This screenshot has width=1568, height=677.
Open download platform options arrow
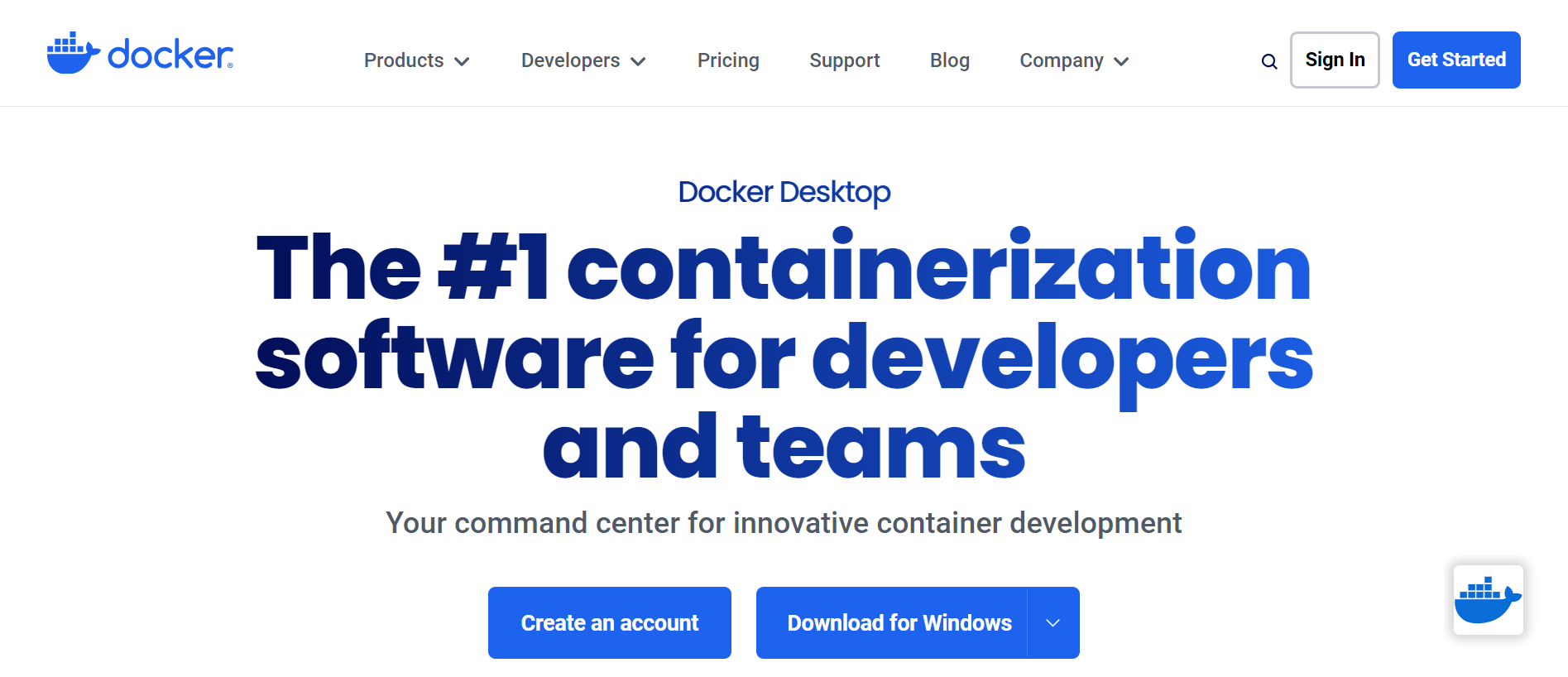click(x=1053, y=623)
